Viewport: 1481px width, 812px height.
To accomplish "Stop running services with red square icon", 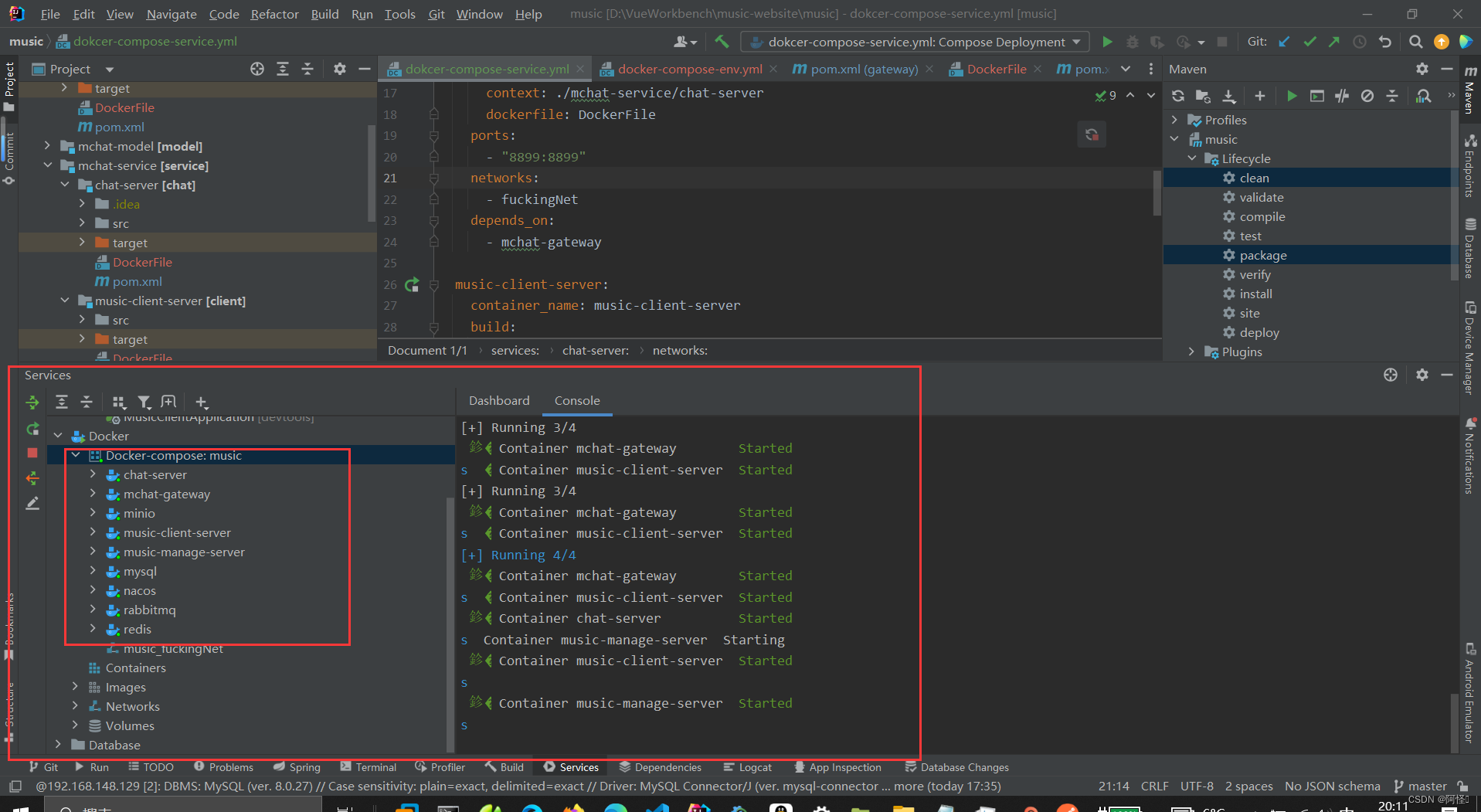I will [32, 453].
